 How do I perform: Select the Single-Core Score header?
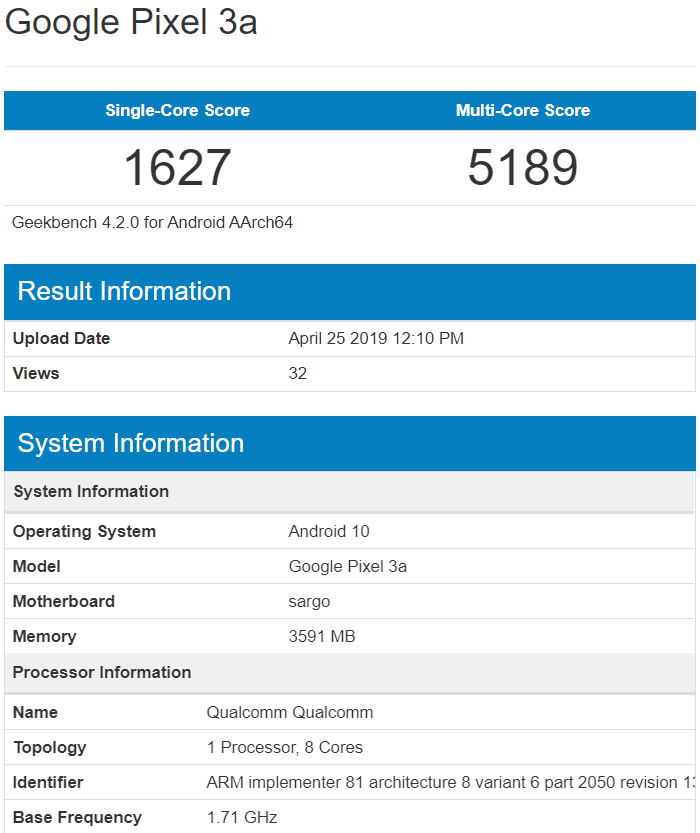tap(177, 110)
